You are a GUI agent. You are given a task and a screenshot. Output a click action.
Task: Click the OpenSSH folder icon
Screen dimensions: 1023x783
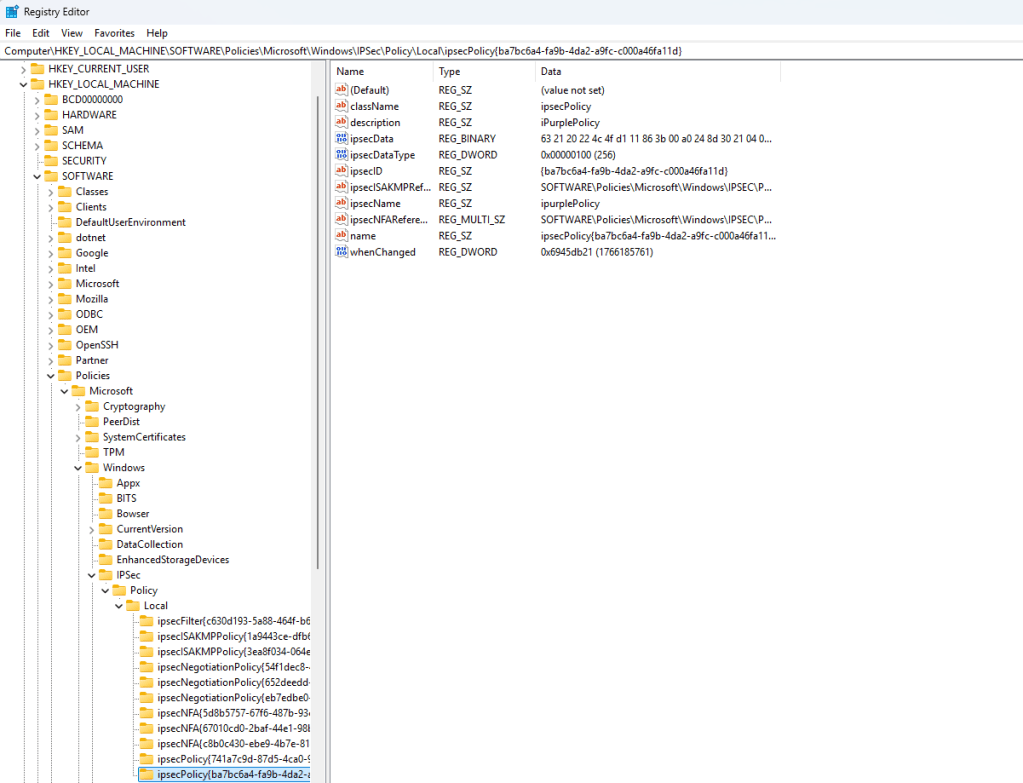pos(65,345)
